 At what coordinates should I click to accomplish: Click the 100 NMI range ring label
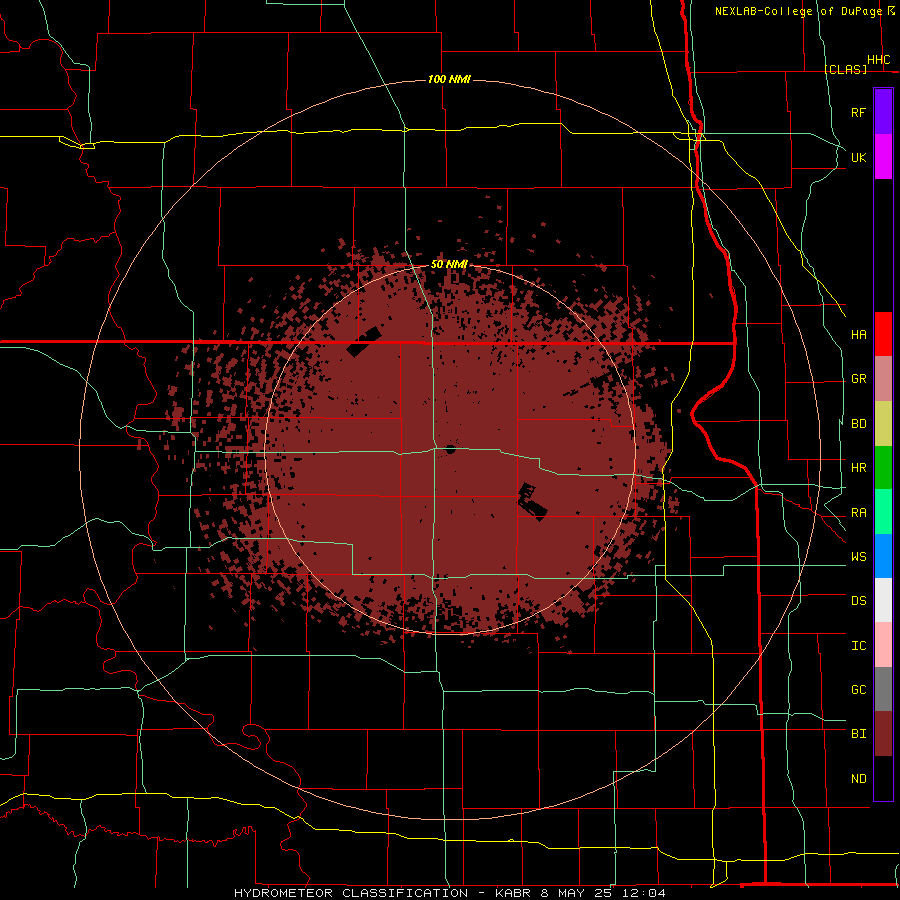(449, 79)
